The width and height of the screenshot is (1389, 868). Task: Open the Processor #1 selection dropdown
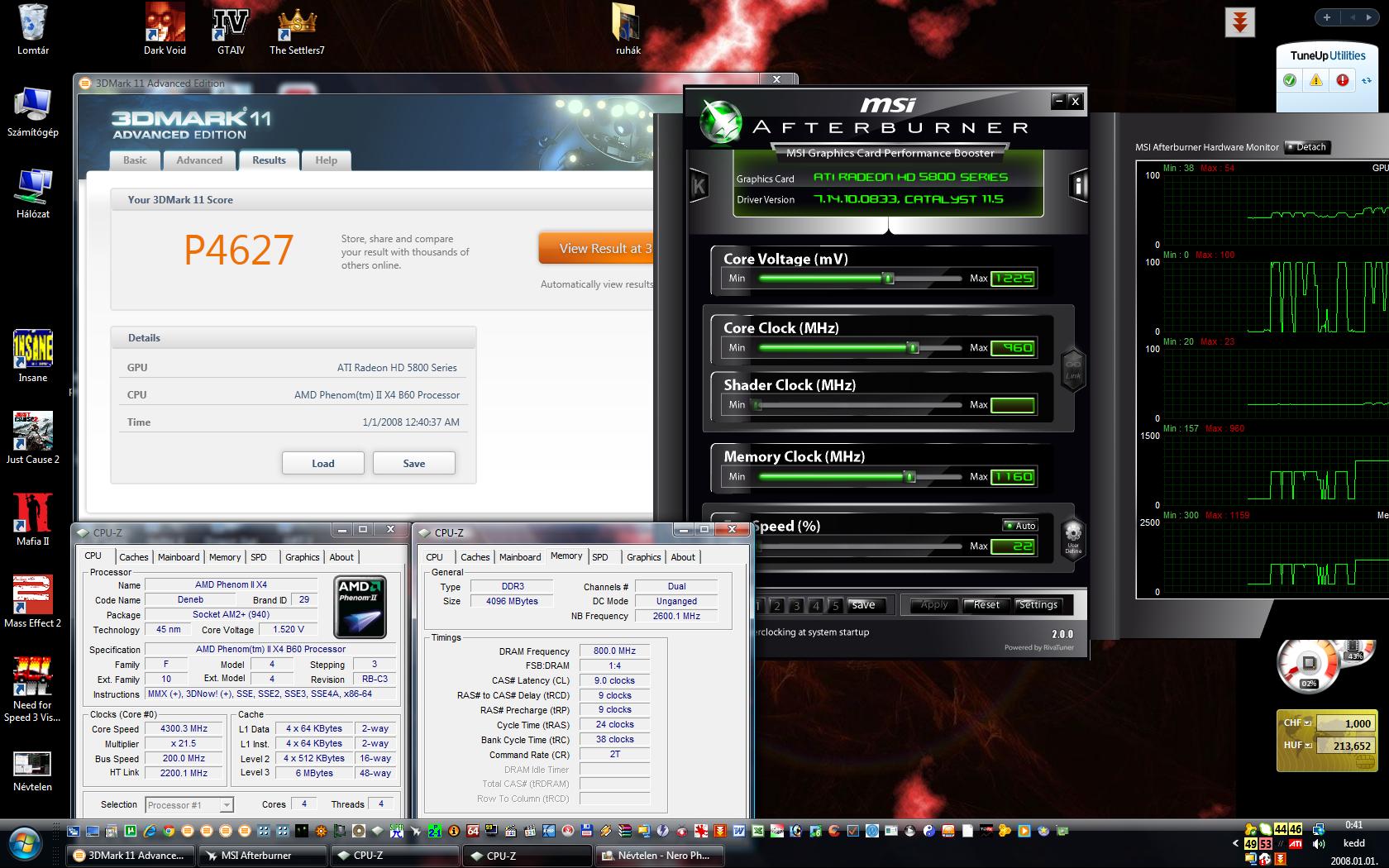(189, 804)
